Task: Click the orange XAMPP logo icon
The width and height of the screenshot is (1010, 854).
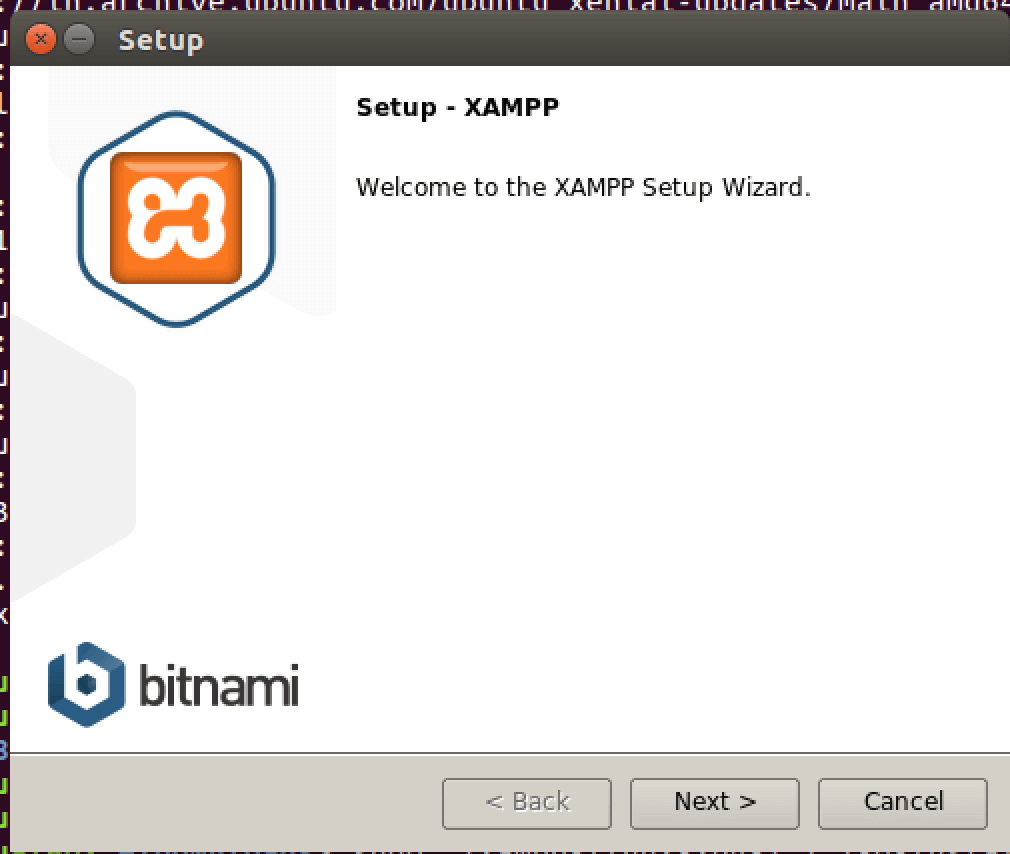Action: click(176, 218)
